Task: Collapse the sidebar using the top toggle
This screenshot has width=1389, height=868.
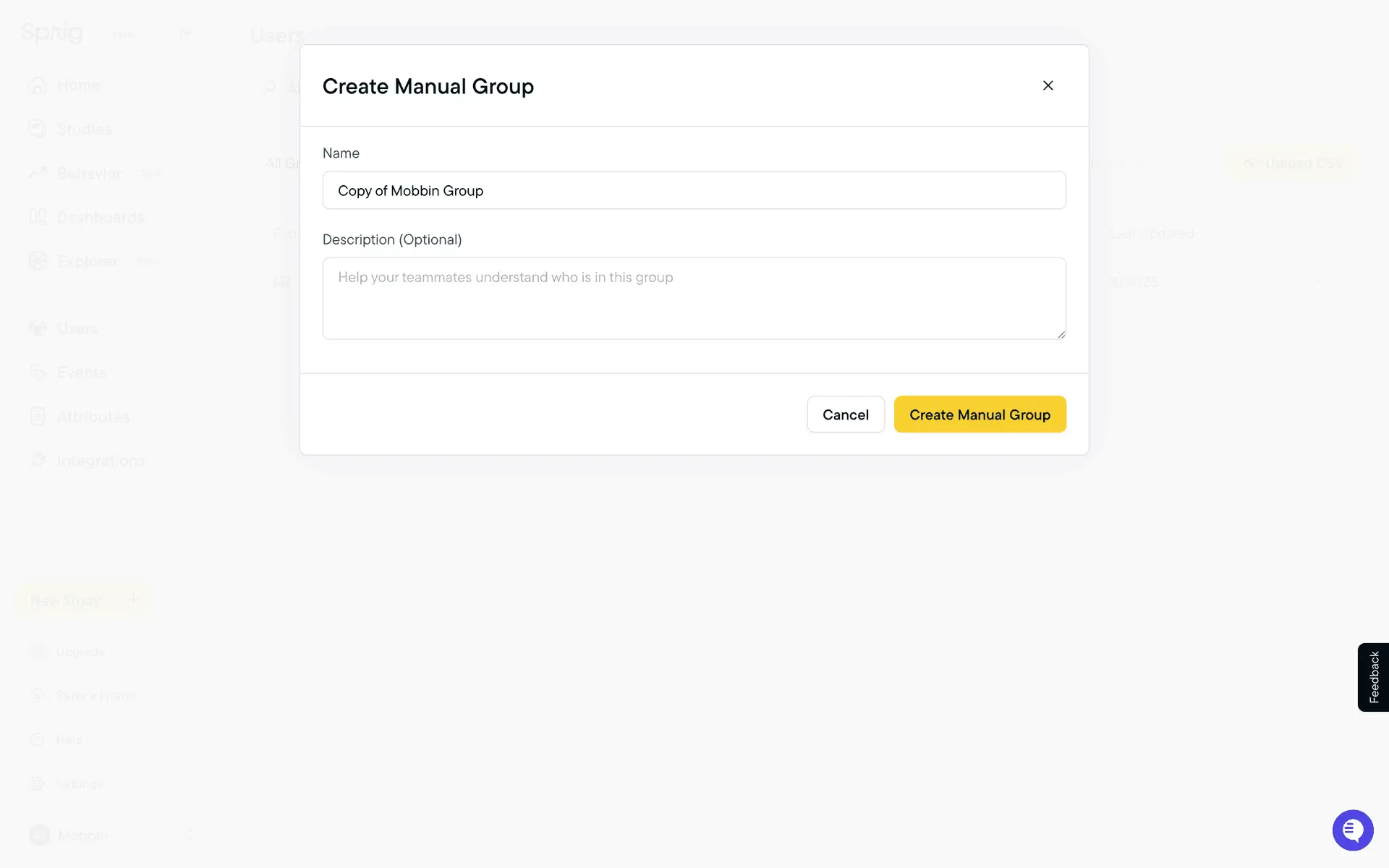Action: click(x=186, y=34)
